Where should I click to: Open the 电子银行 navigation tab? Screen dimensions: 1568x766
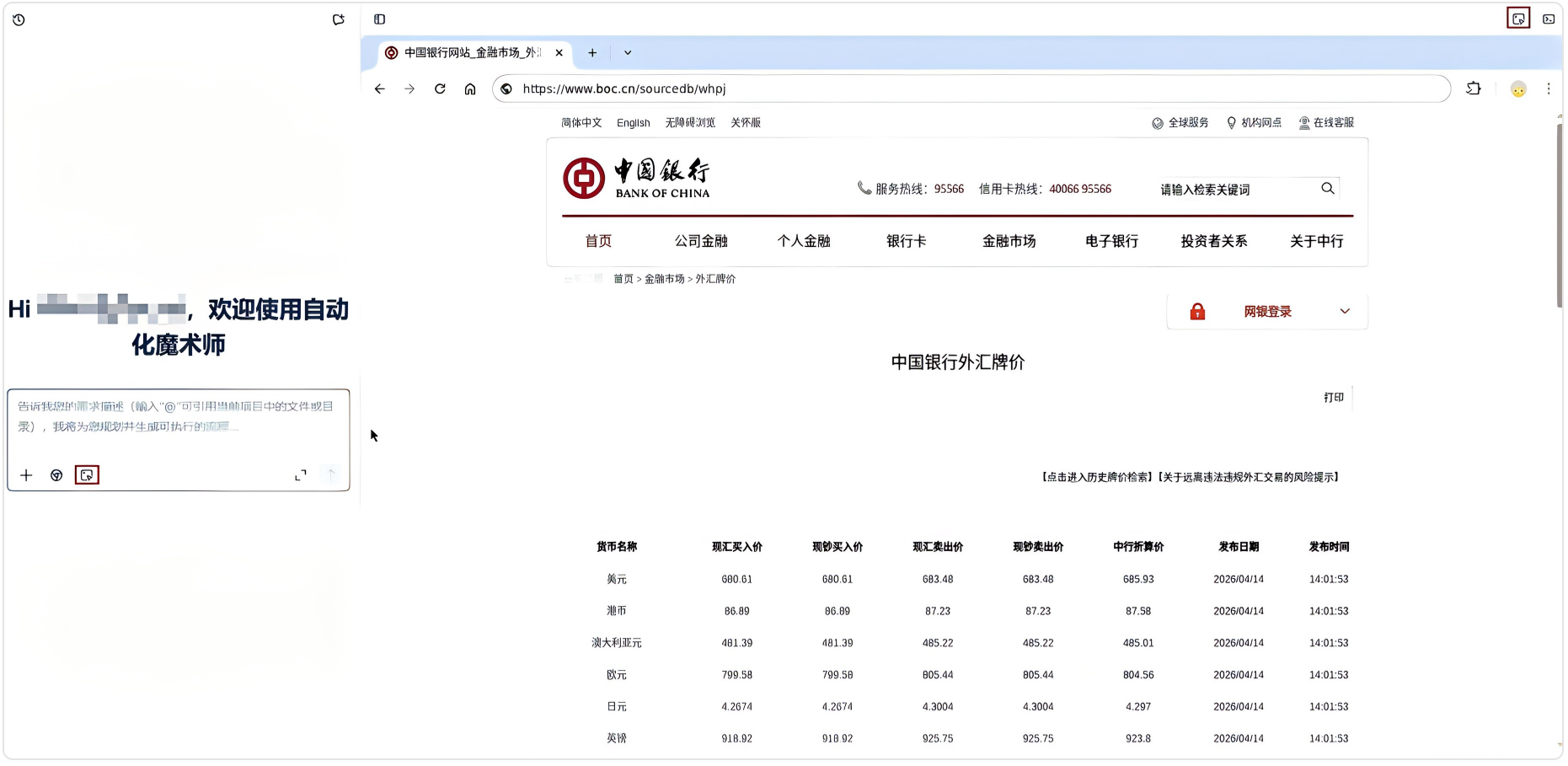pyautogui.click(x=1112, y=241)
